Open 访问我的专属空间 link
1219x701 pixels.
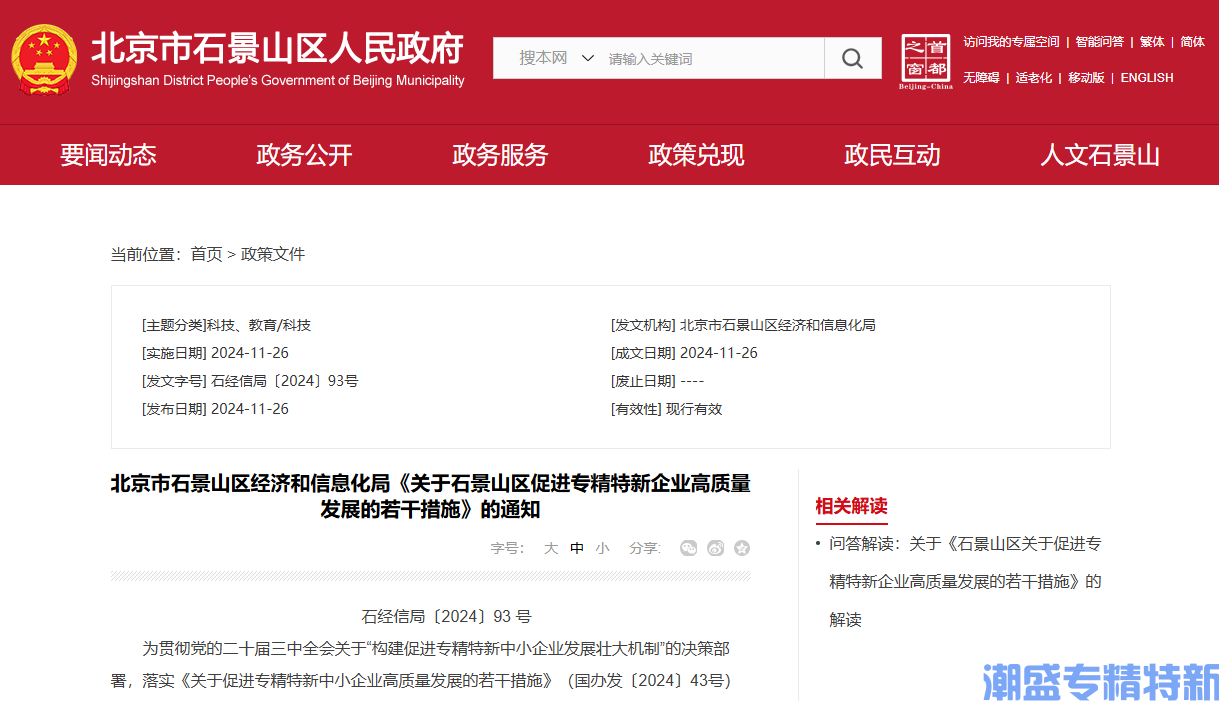1011,42
